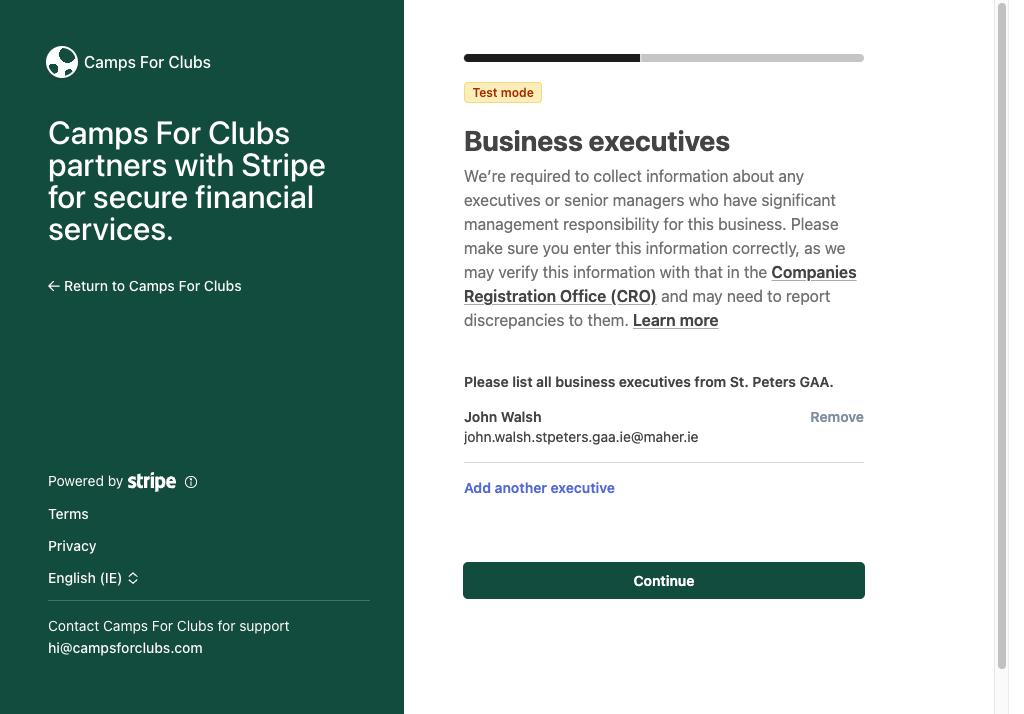Click the page vertical scrollbar

tap(1002, 336)
